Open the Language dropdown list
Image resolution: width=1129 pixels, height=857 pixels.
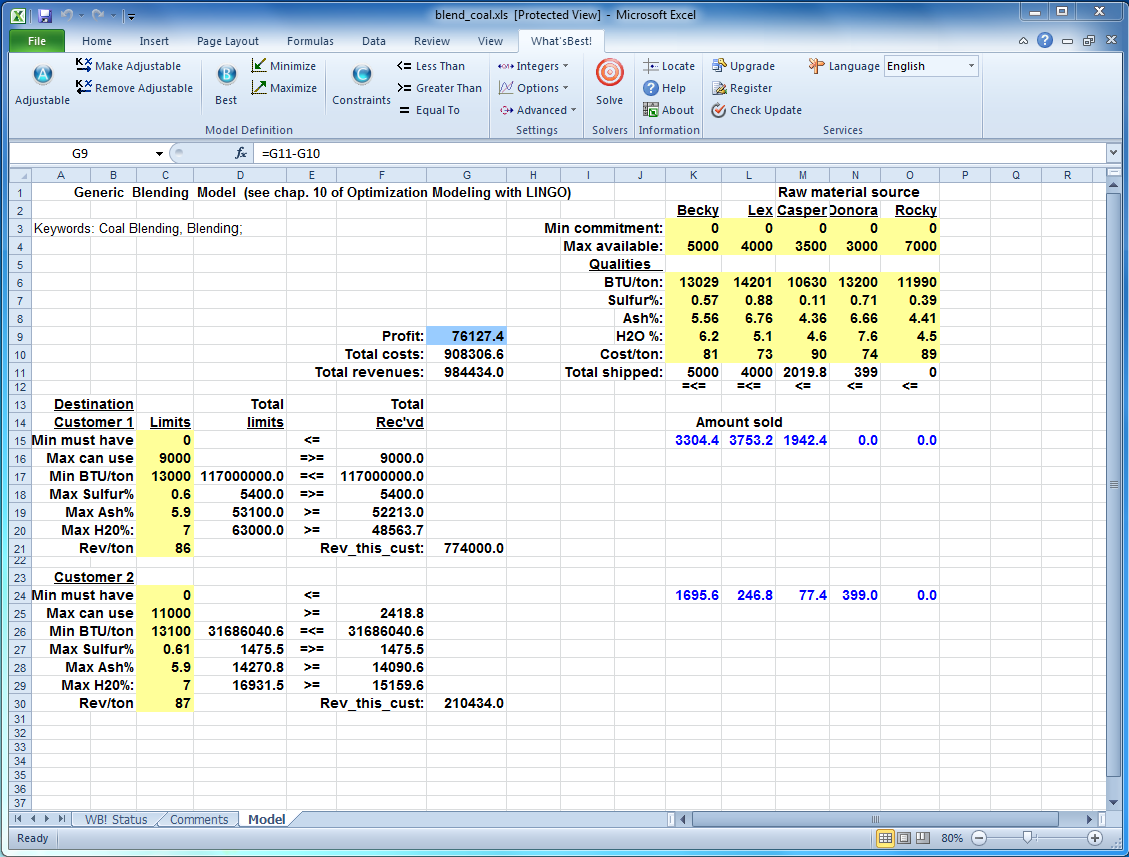pyautogui.click(x=970, y=66)
